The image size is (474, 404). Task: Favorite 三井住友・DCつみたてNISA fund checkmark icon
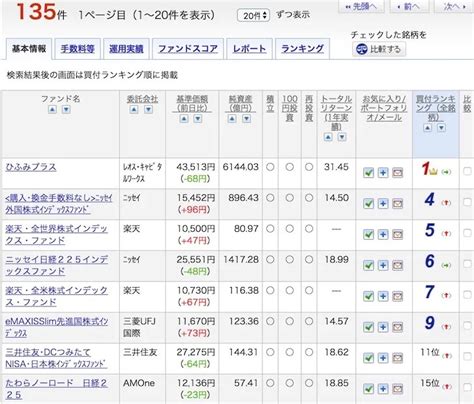click(x=368, y=358)
